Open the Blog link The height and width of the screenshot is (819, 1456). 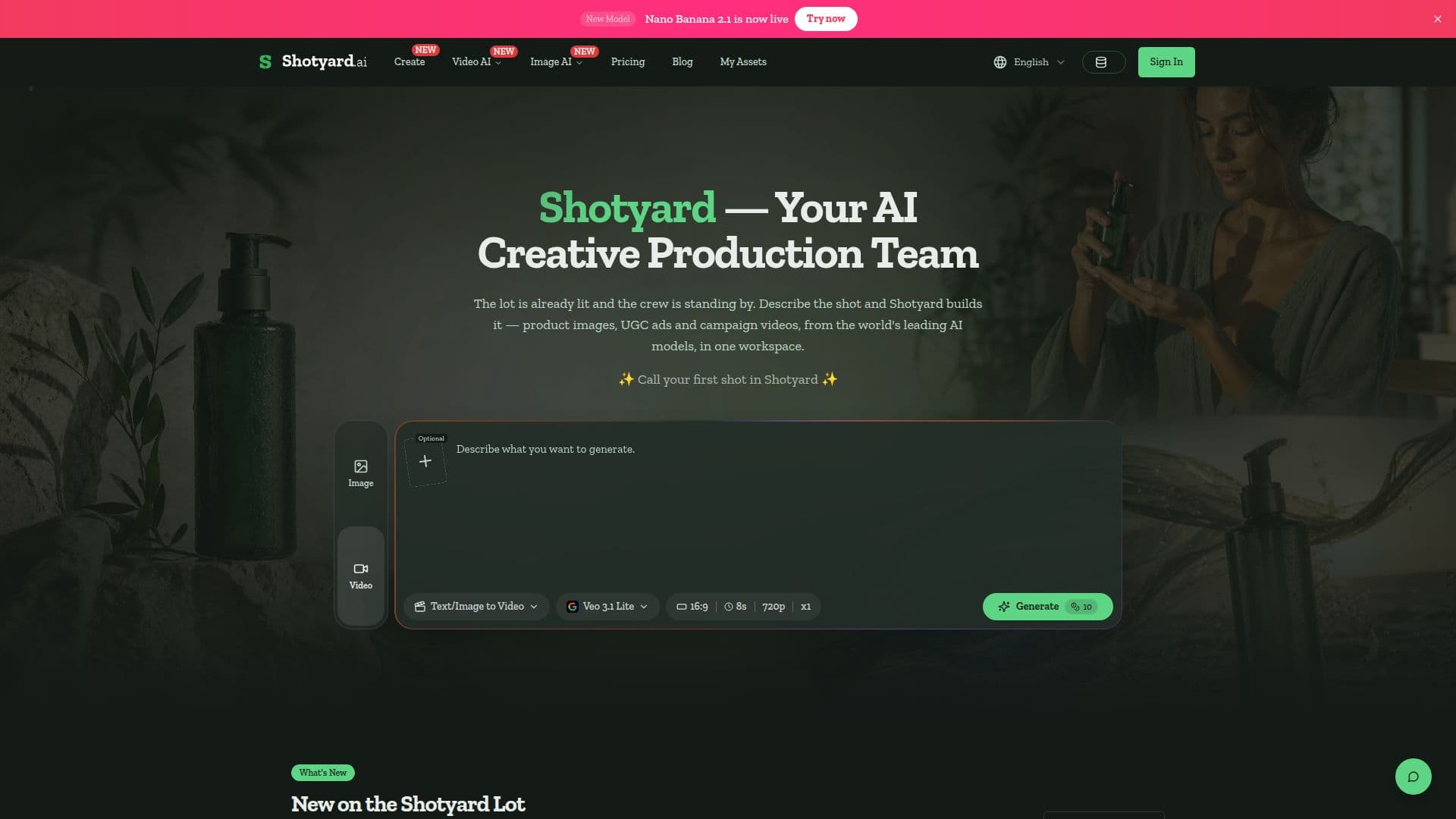[682, 62]
